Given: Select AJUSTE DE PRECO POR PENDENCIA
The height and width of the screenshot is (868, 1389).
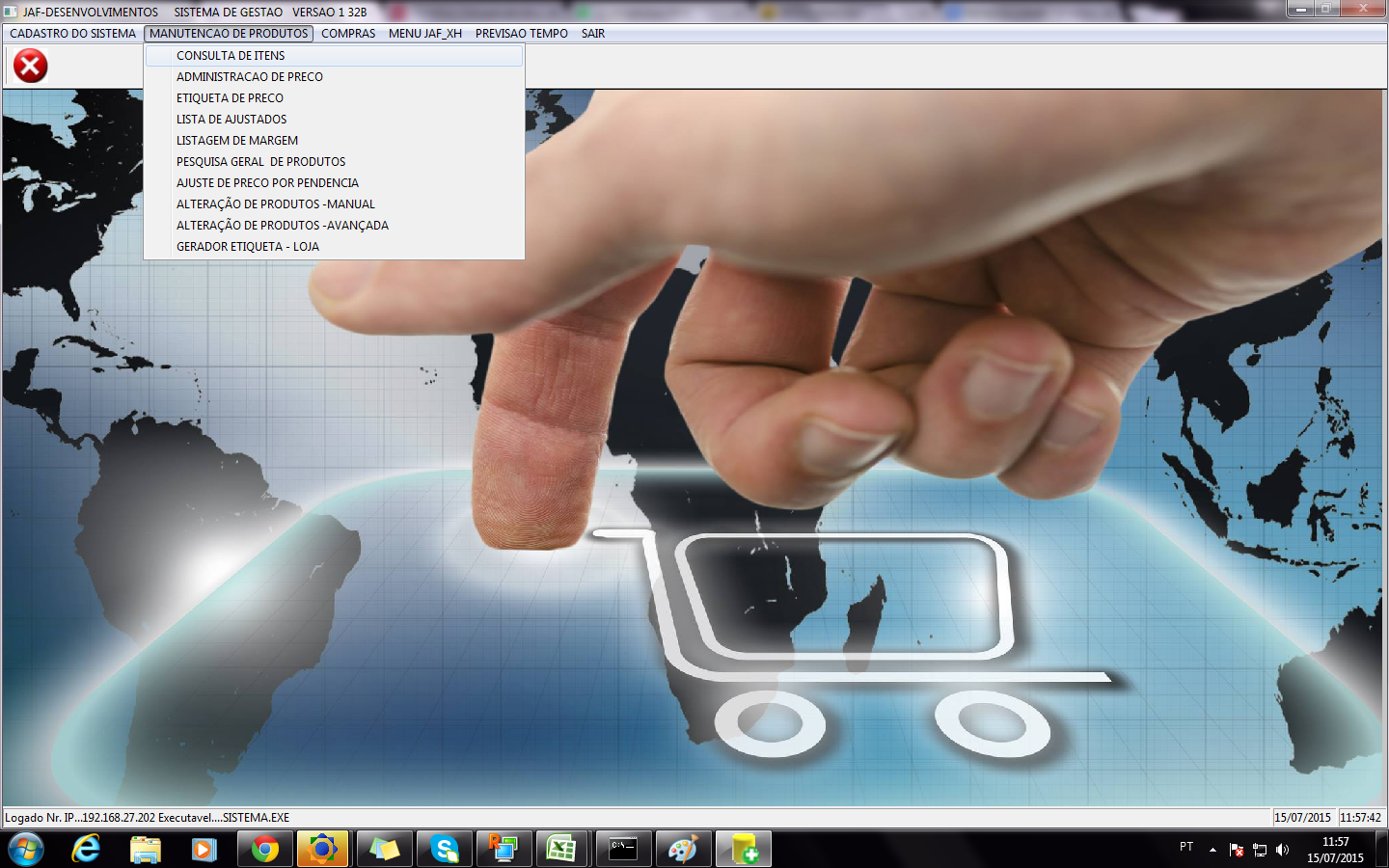Looking at the screenshot, I should [334, 183].
